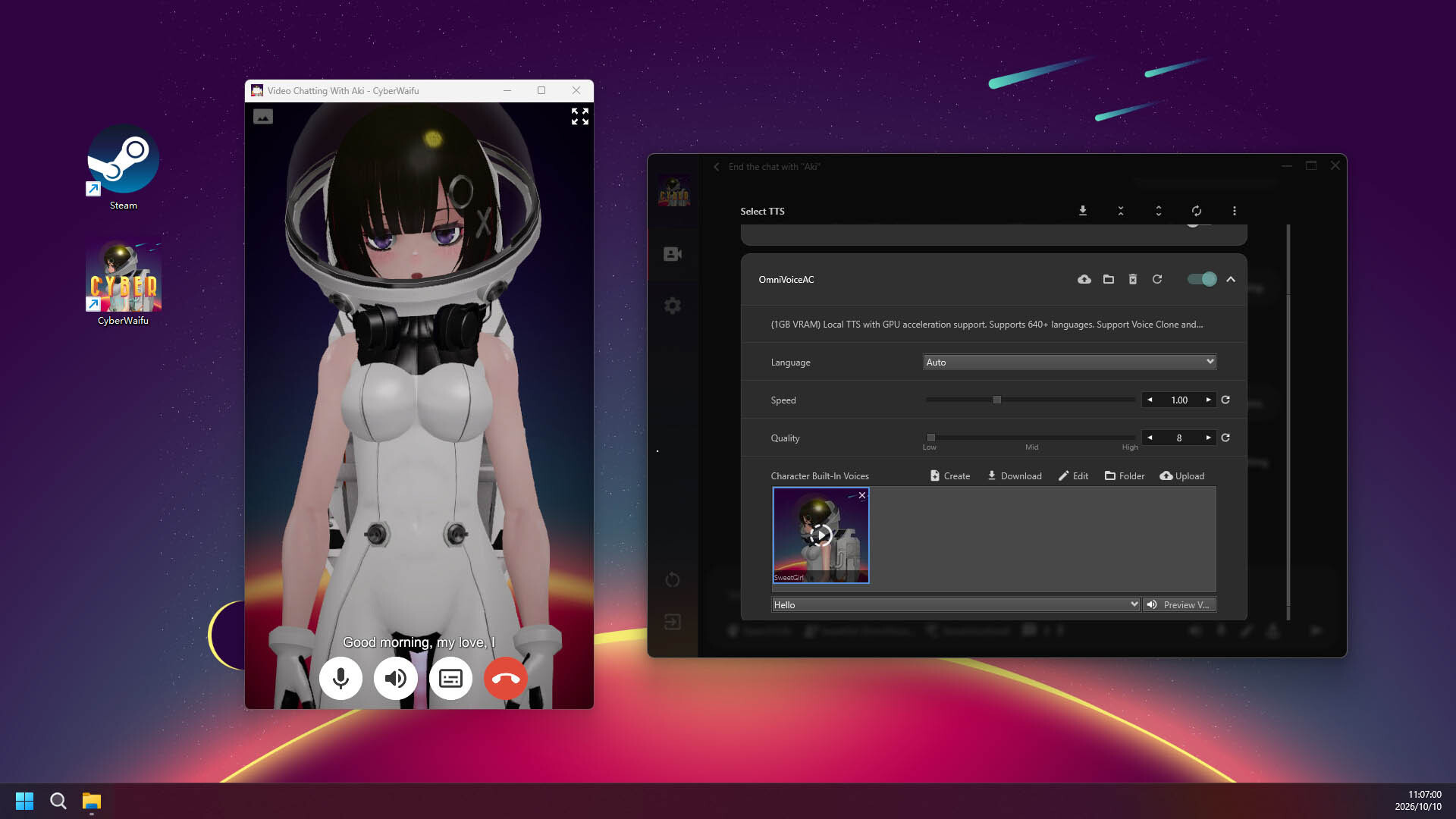Increase Speed value with right arrow

[1209, 400]
